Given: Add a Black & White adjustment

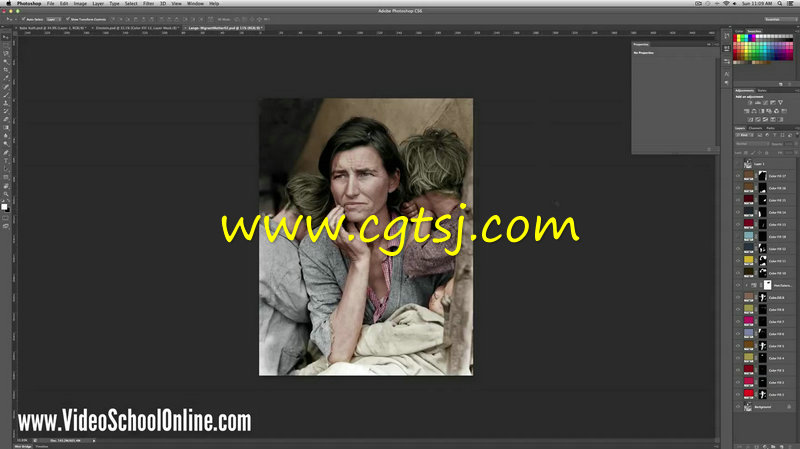Looking at the screenshot, I should [x=762, y=111].
